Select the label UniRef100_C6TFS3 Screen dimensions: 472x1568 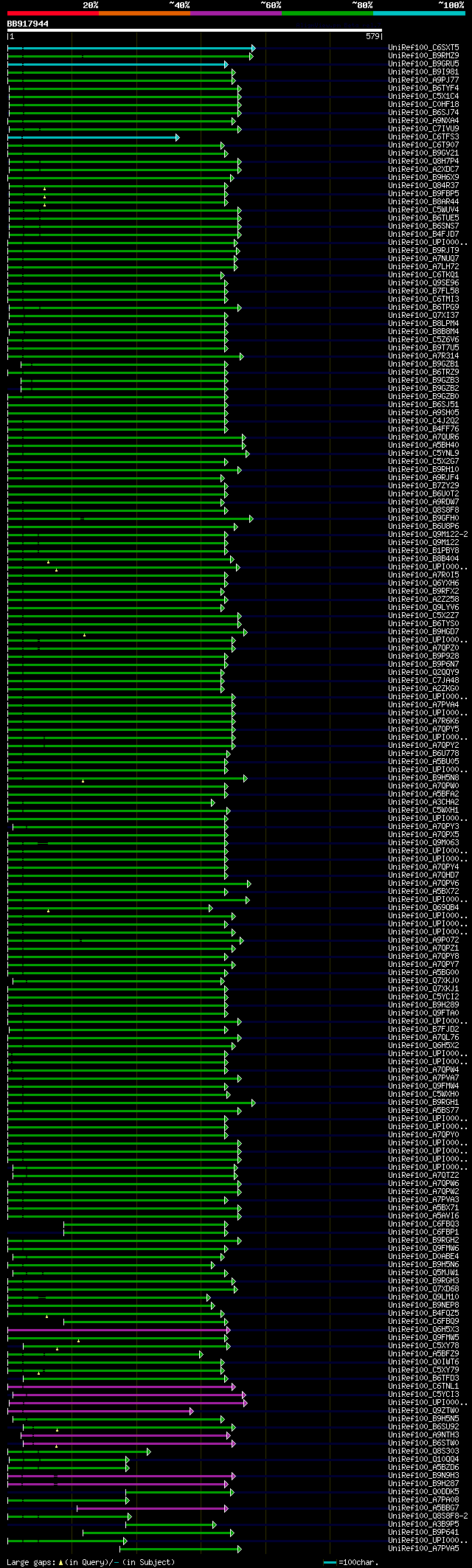pyautogui.click(x=423, y=136)
